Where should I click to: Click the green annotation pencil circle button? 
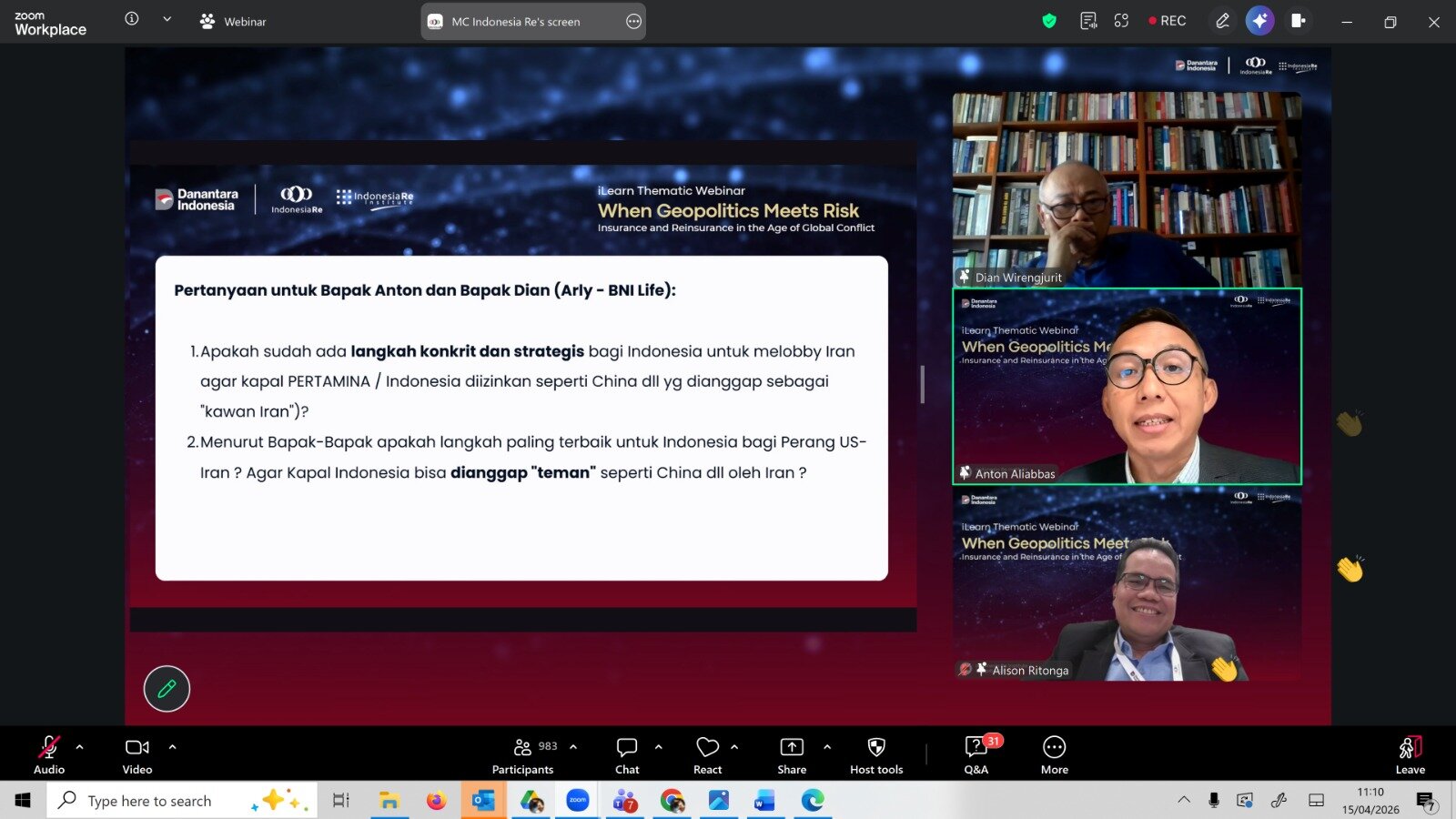(x=167, y=689)
